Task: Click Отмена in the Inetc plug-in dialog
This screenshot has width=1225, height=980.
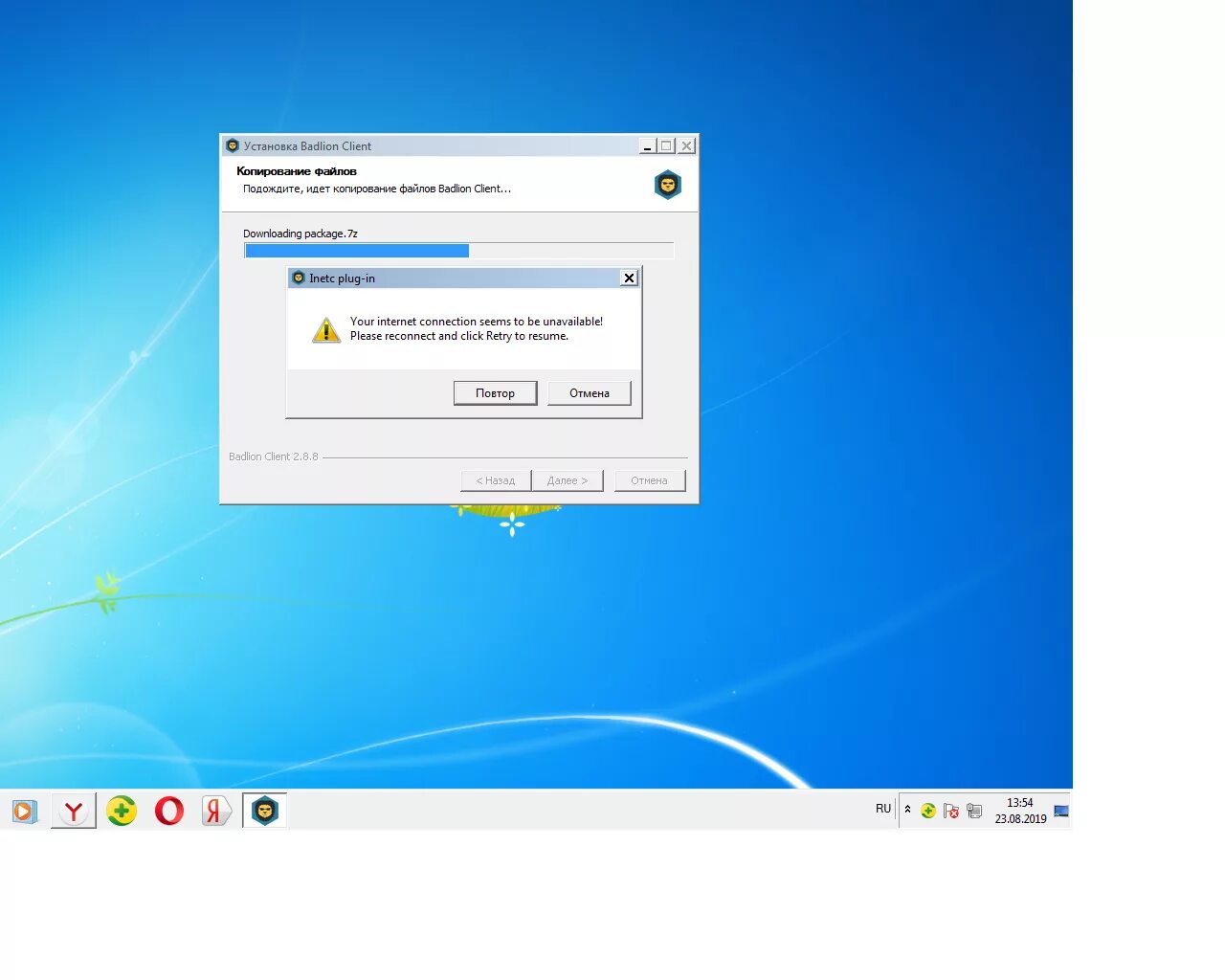Action: tap(590, 393)
